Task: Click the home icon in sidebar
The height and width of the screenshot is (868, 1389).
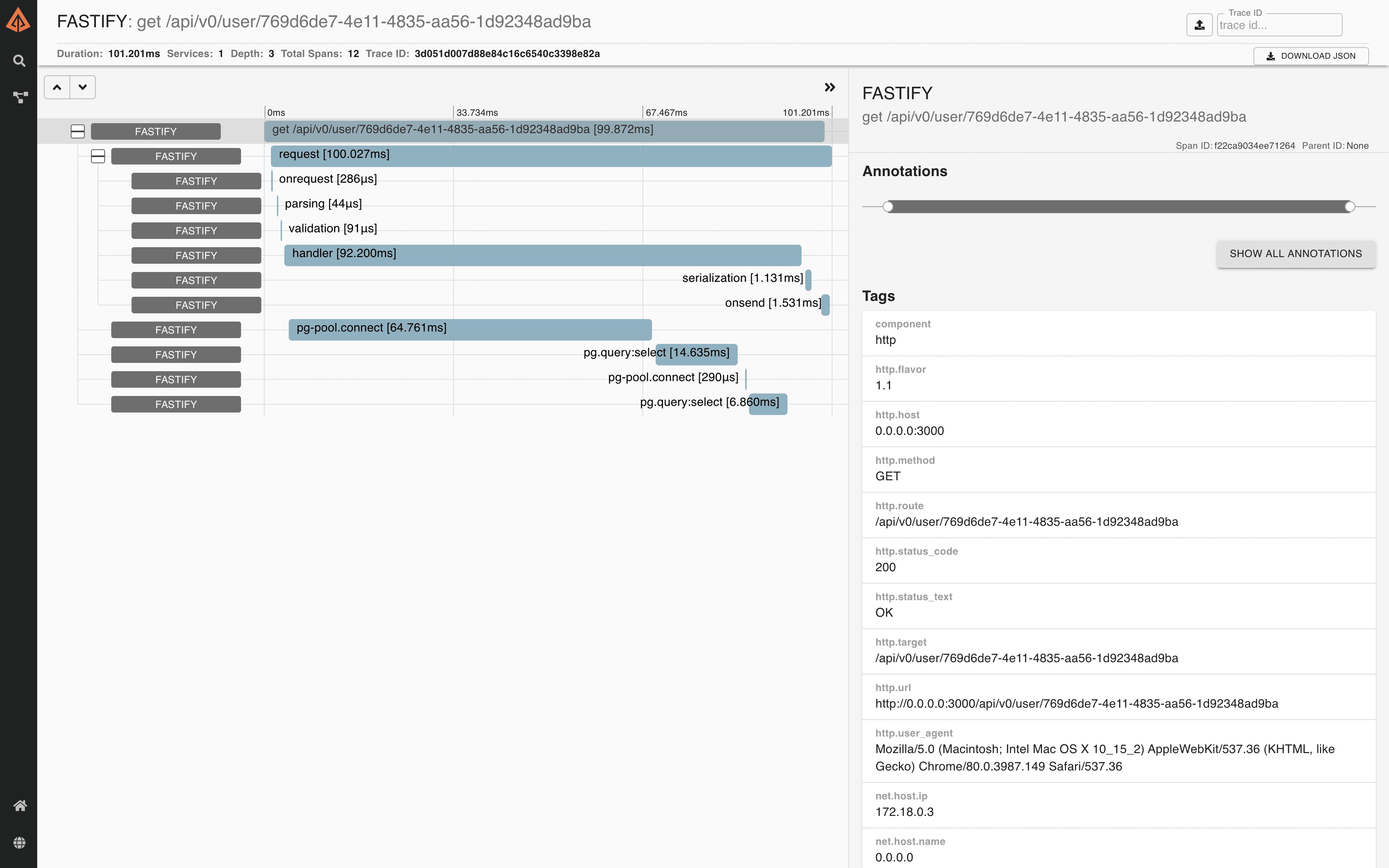Action: point(20,806)
